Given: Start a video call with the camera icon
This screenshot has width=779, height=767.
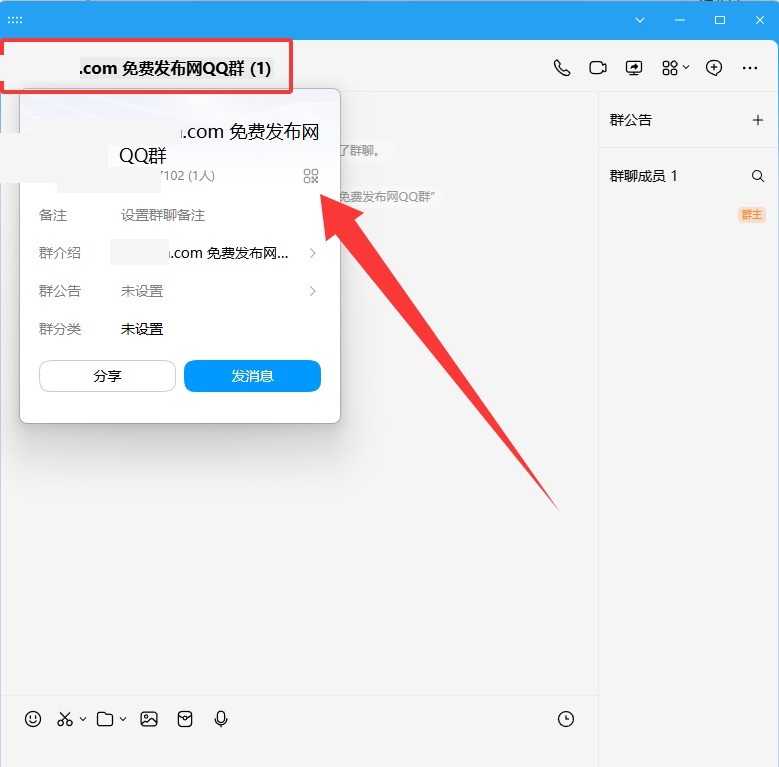Looking at the screenshot, I should pyautogui.click(x=598, y=68).
